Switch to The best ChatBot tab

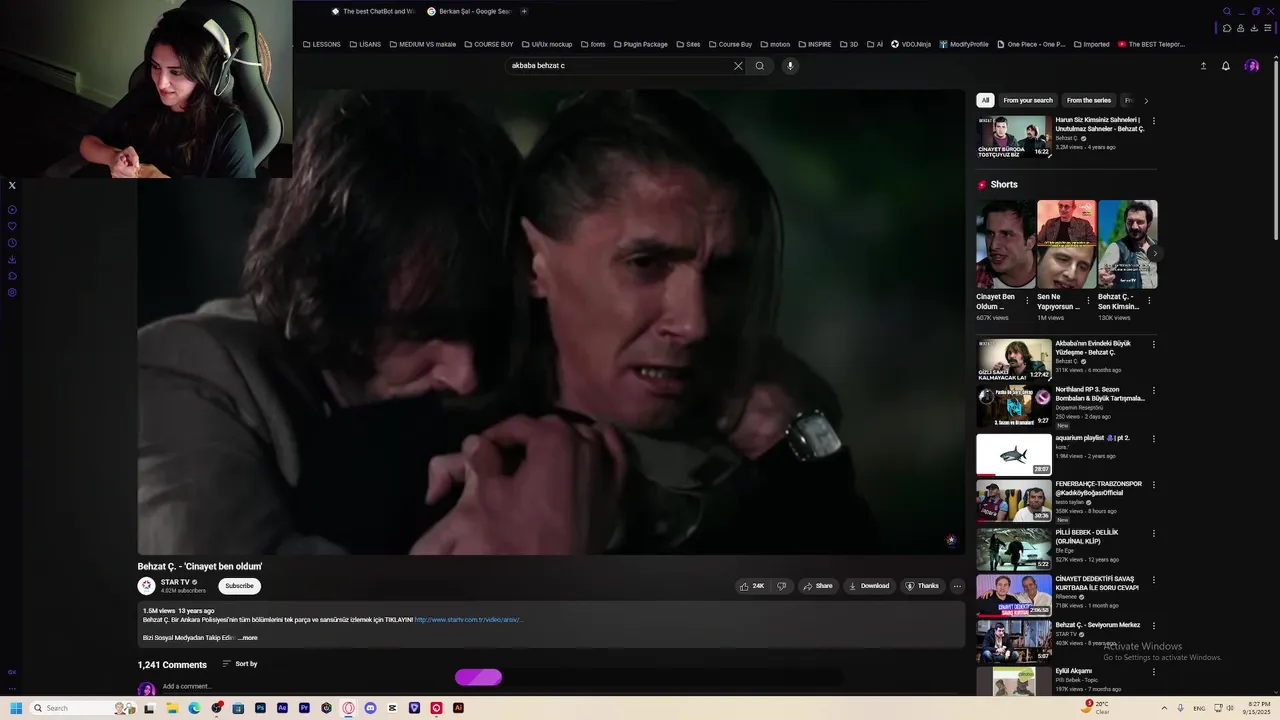pos(372,12)
